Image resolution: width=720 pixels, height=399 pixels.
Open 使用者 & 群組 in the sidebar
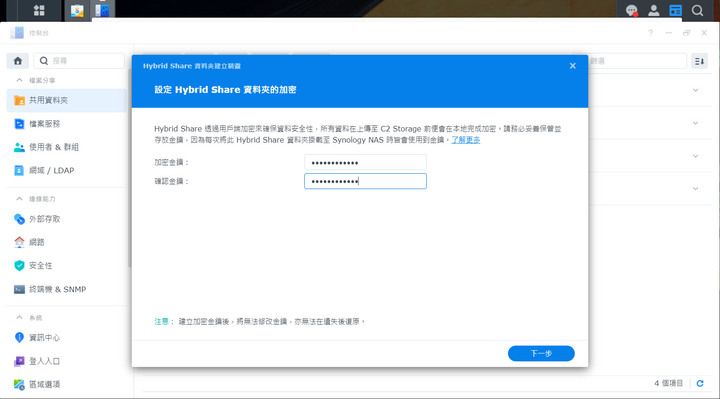click(67, 147)
